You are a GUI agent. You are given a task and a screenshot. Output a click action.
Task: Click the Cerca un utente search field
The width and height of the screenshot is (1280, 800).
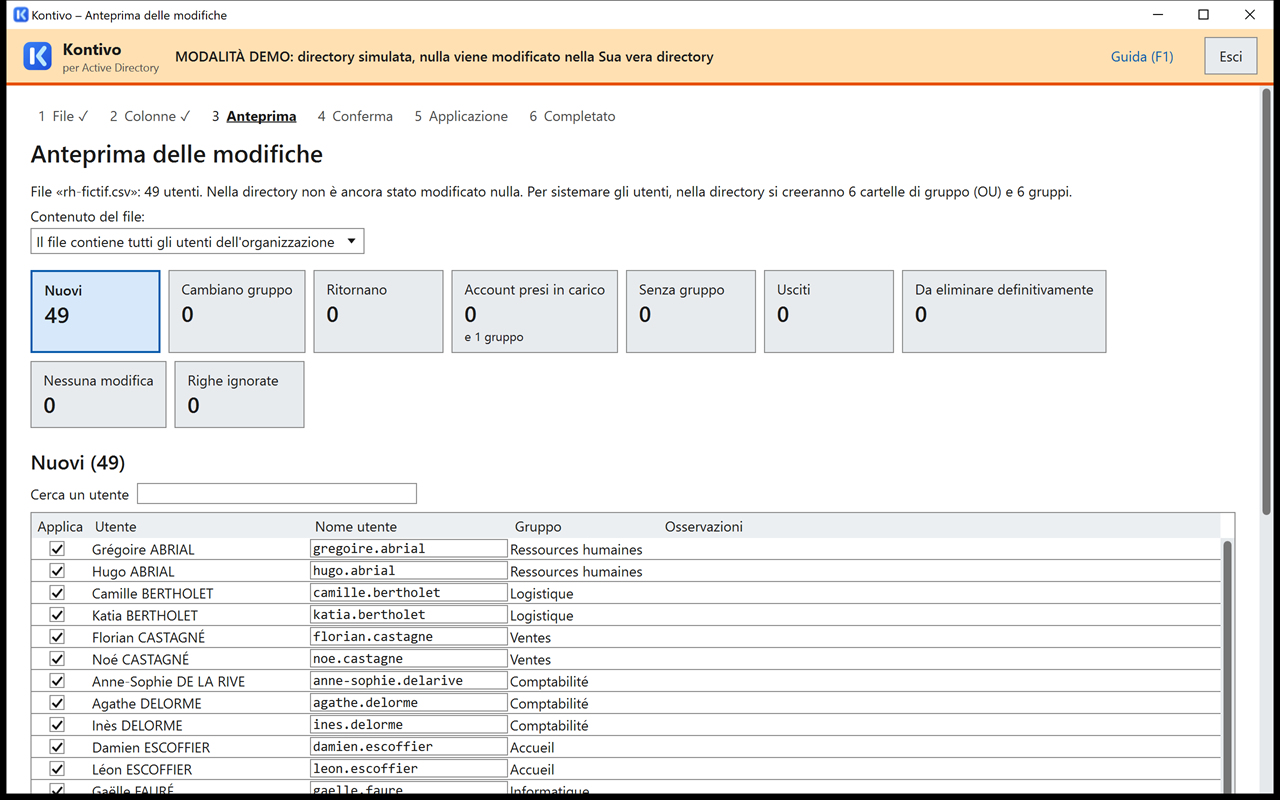click(x=277, y=494)
